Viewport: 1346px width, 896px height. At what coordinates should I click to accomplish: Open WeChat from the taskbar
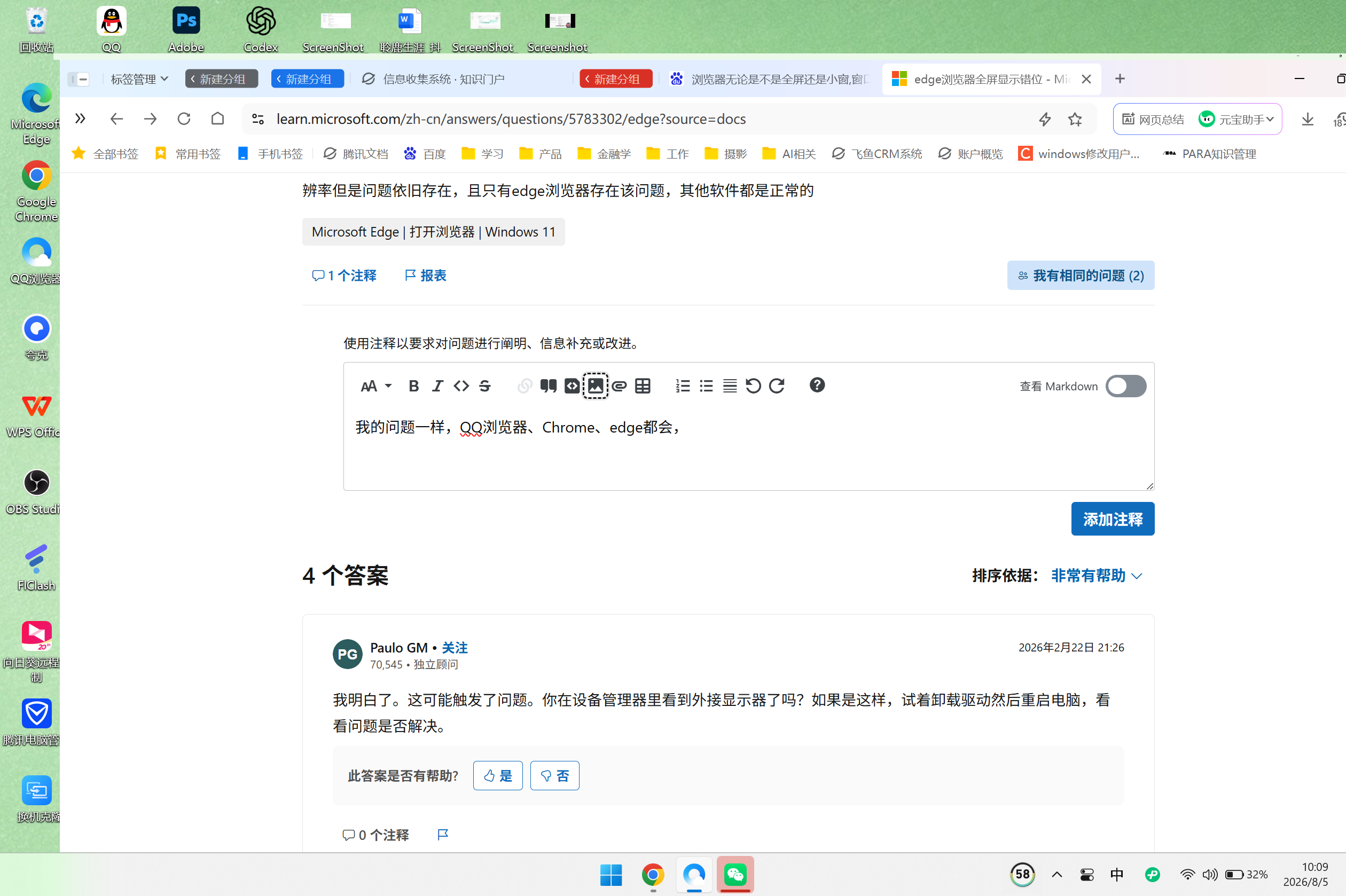pyautogui.click(x=735, y=874)
